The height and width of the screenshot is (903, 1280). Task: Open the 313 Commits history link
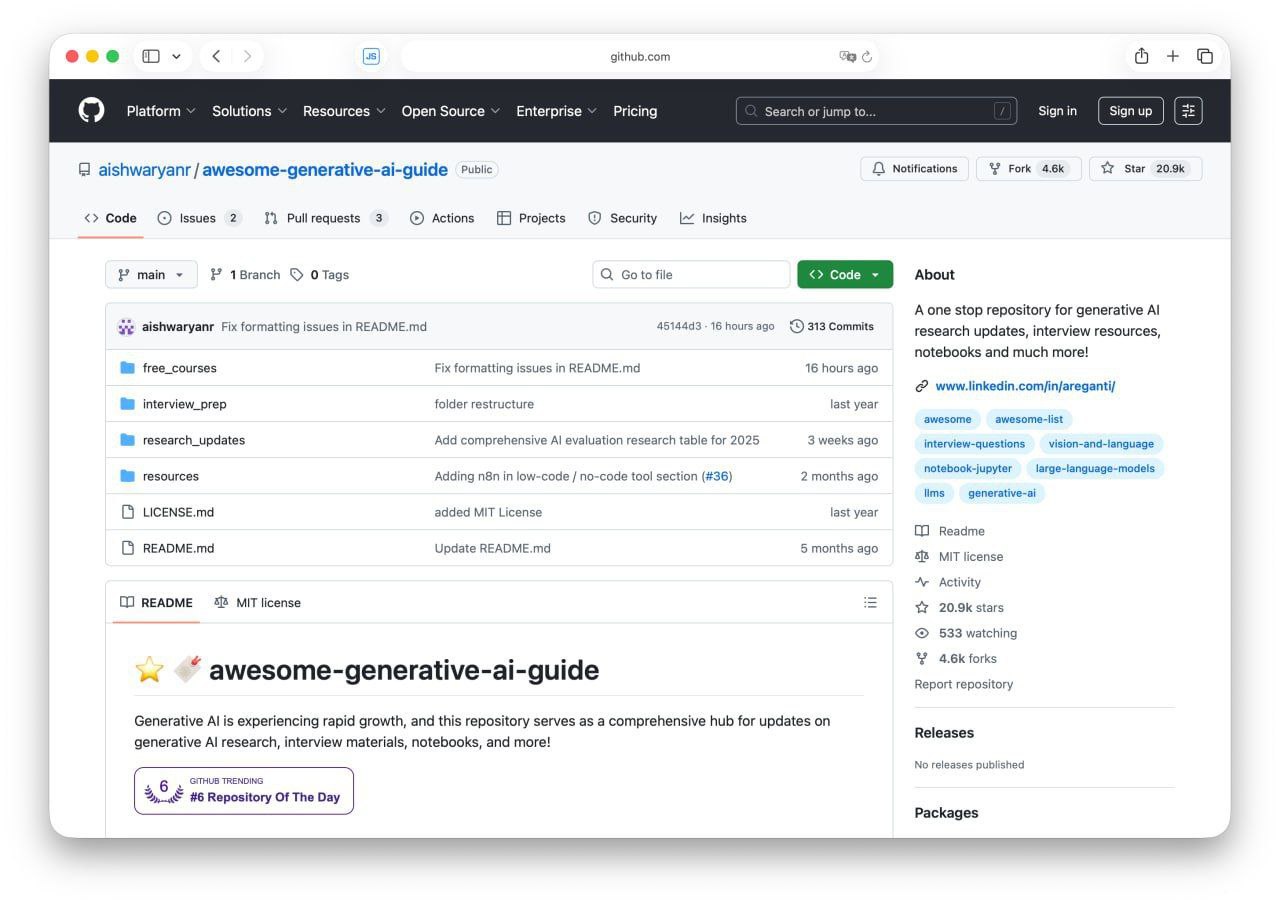click(x=832, y=327)
